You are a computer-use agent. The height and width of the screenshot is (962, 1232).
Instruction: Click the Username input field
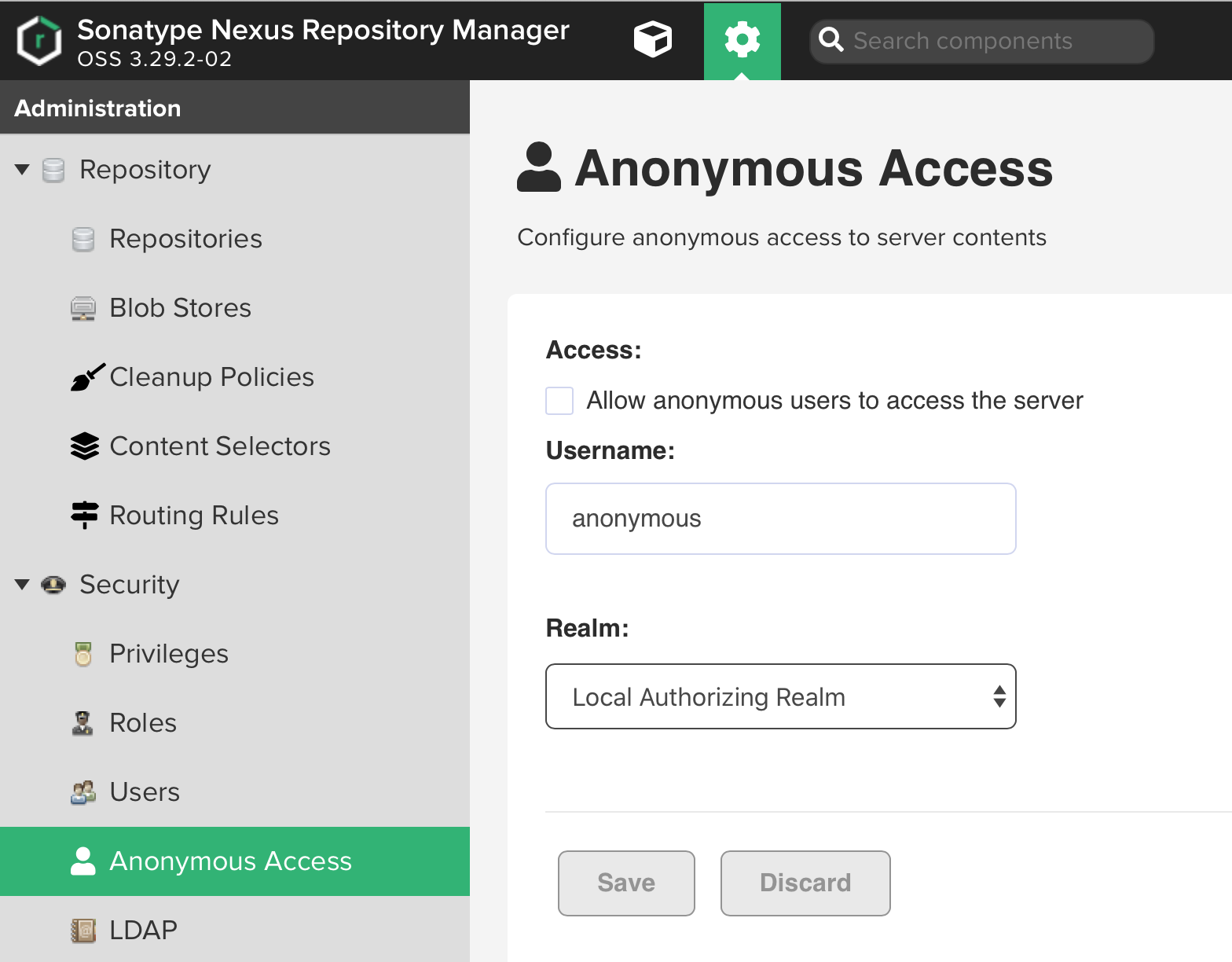click(x=781, y=519)
